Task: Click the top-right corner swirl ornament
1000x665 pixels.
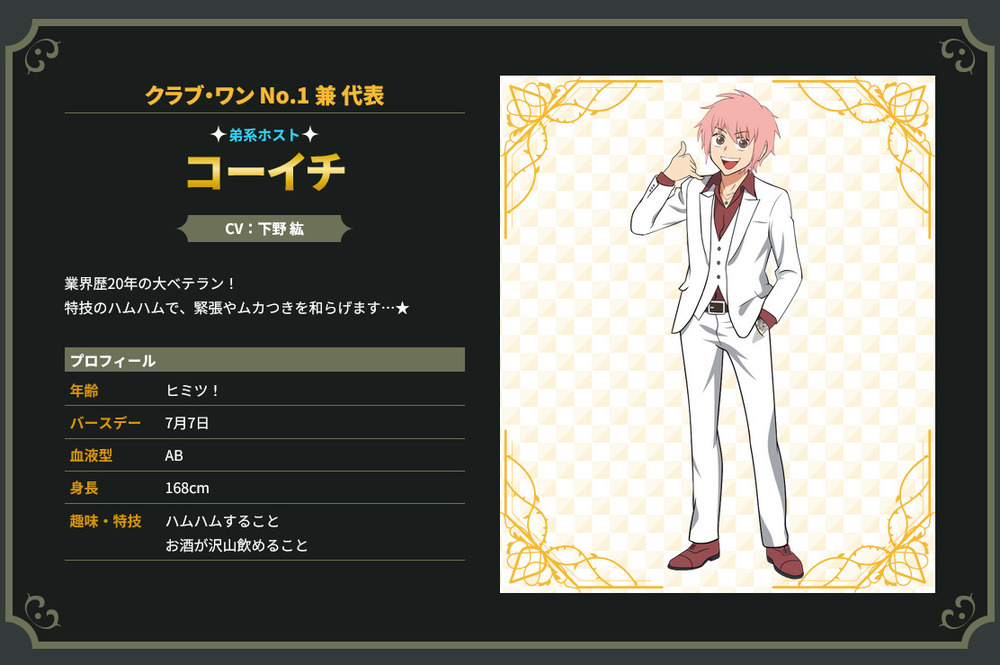Action: coord(958,55)
